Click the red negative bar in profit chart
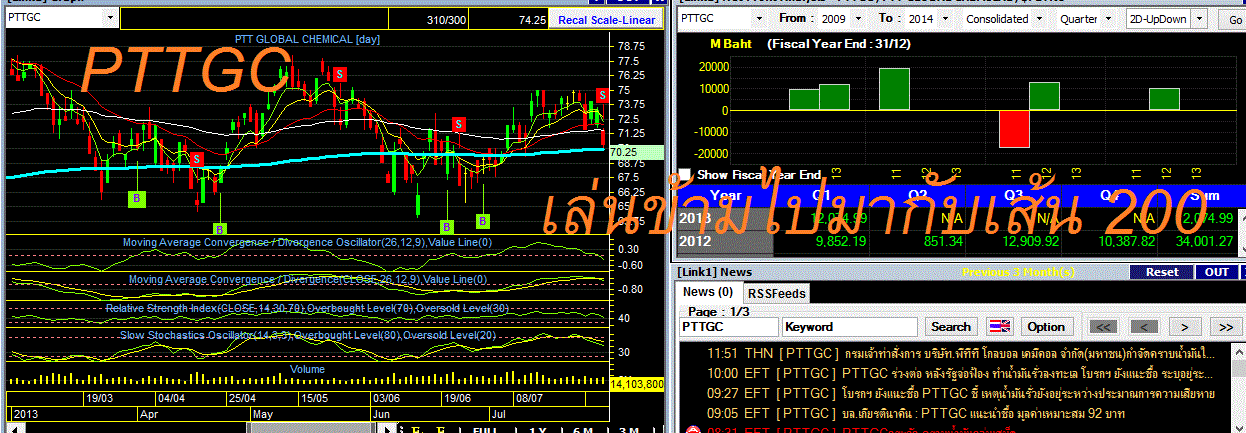1246x433 pixels. (x=1014, y=128)
